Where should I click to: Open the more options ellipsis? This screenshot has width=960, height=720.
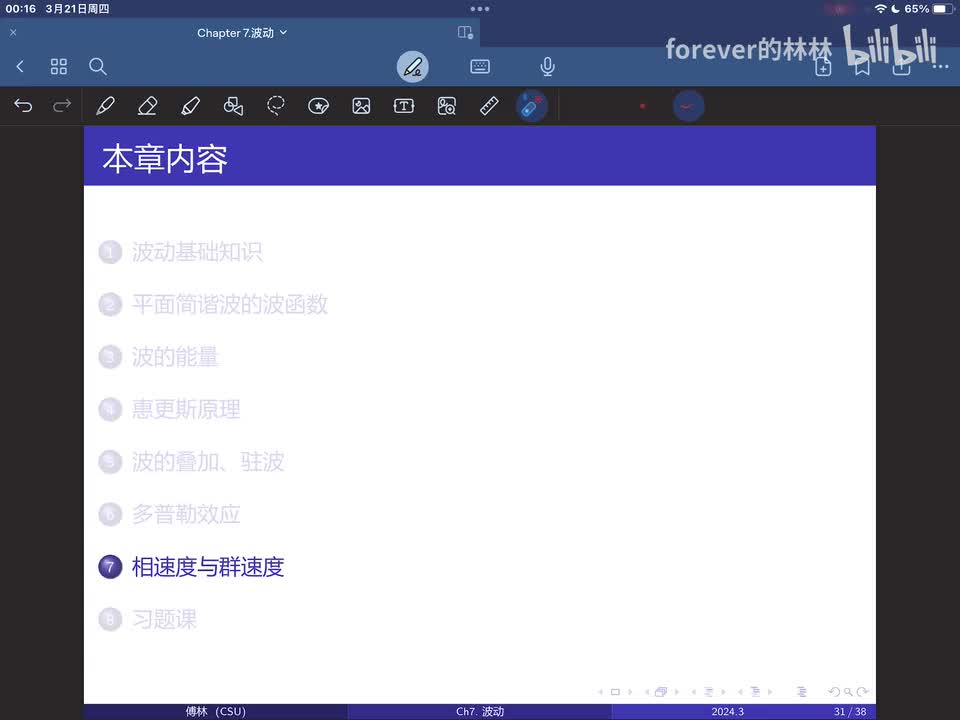(940, 67)
